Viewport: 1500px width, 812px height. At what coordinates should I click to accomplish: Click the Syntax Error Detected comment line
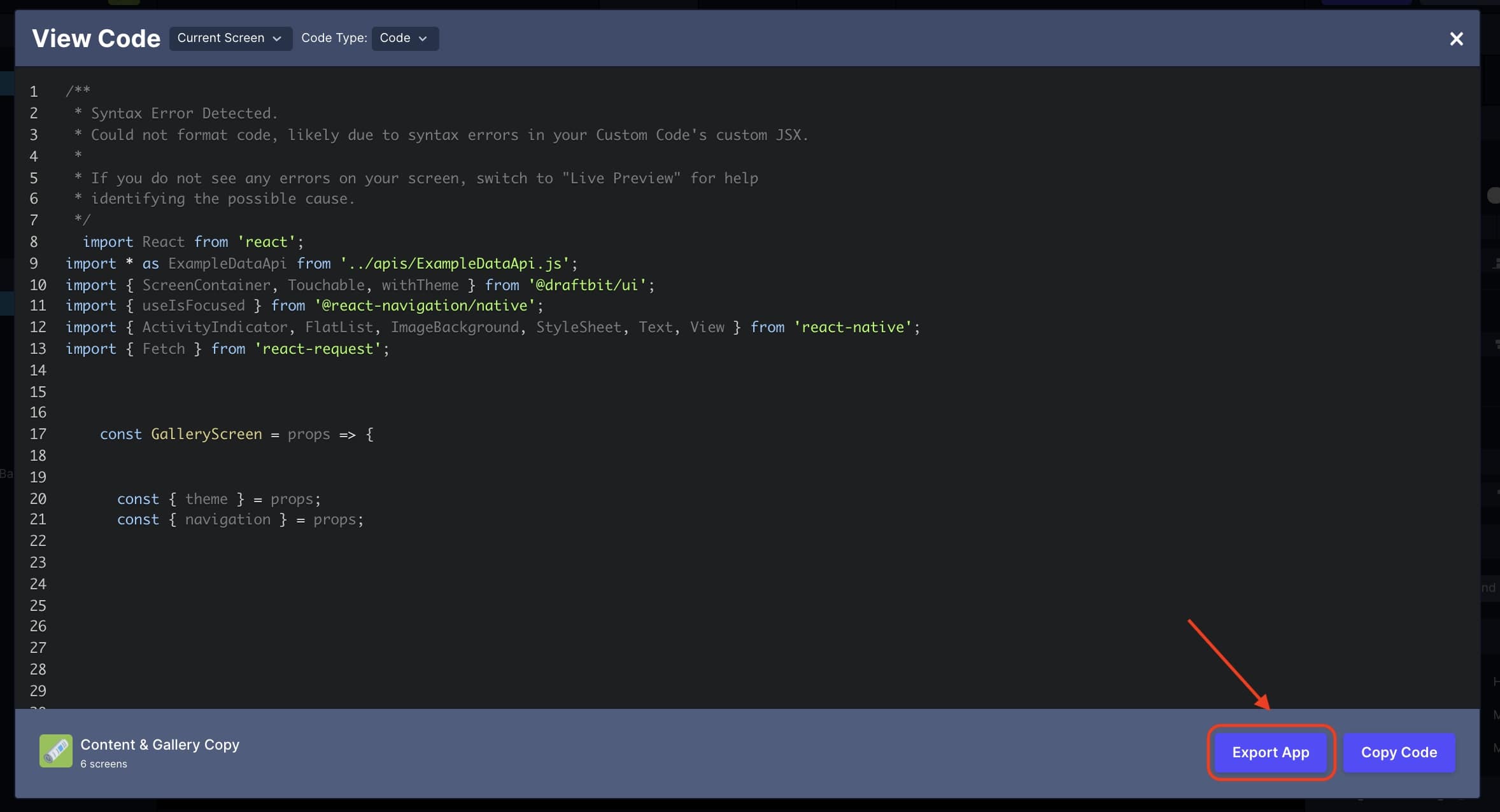[x=184, y=113]
